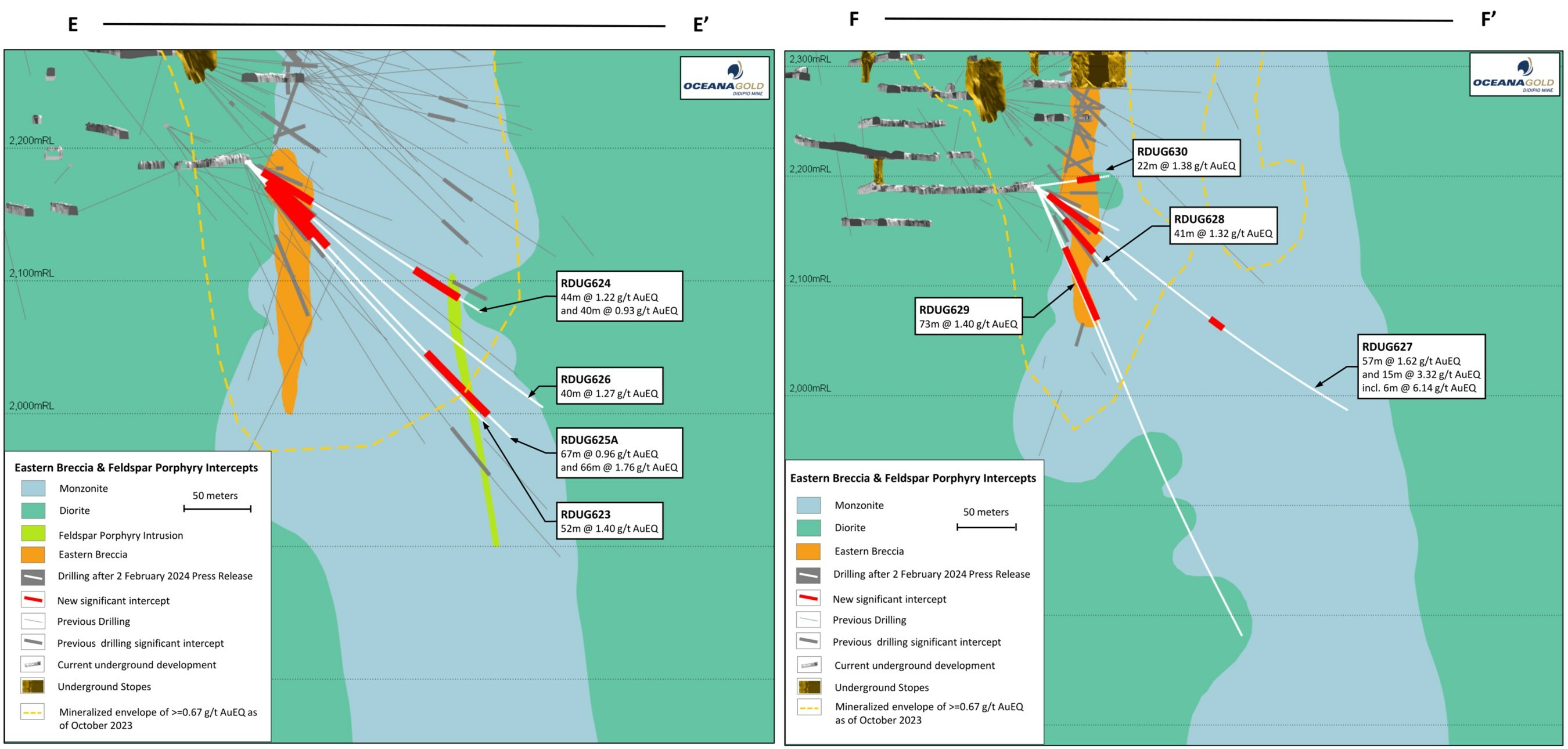Viewport: 1568px width, 749px height.
Task: Select the RDUG627 callout box
Action: (x=1420, y=367)
